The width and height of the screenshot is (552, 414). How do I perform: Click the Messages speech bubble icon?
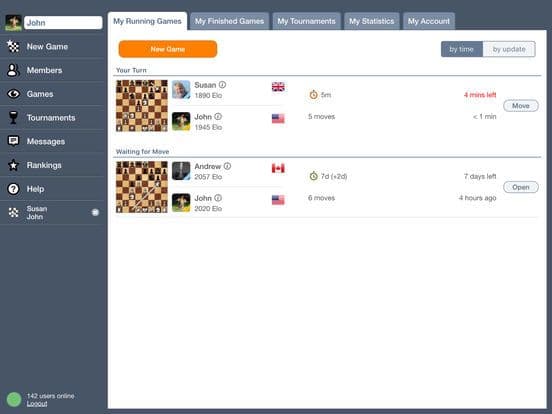(13, 141)
